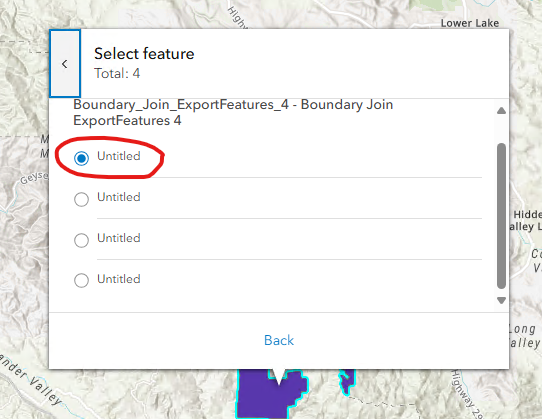Viewport: 542px width, 419px height.
Task: Click the gray scrollbar thumb in the list
Action: point(501,216)
